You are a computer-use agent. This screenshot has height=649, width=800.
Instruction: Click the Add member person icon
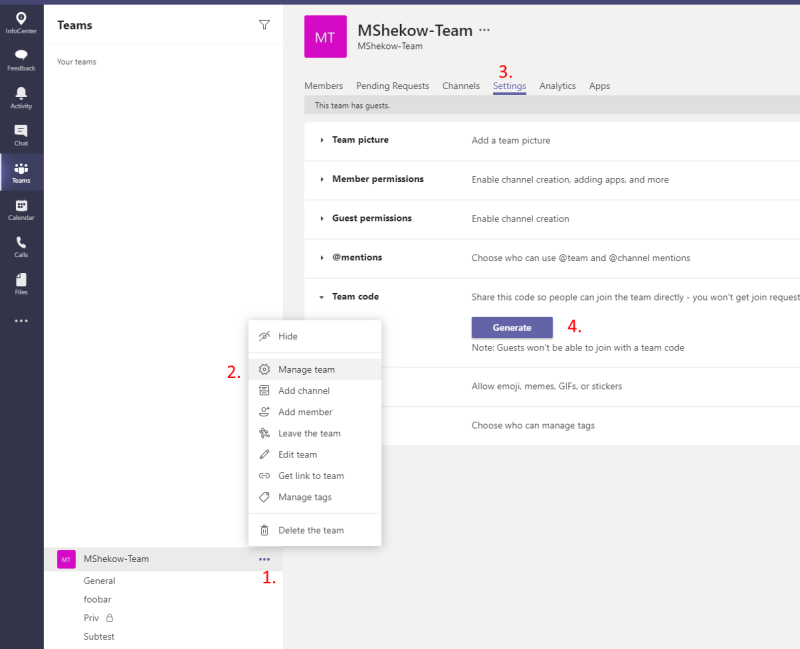264,411
